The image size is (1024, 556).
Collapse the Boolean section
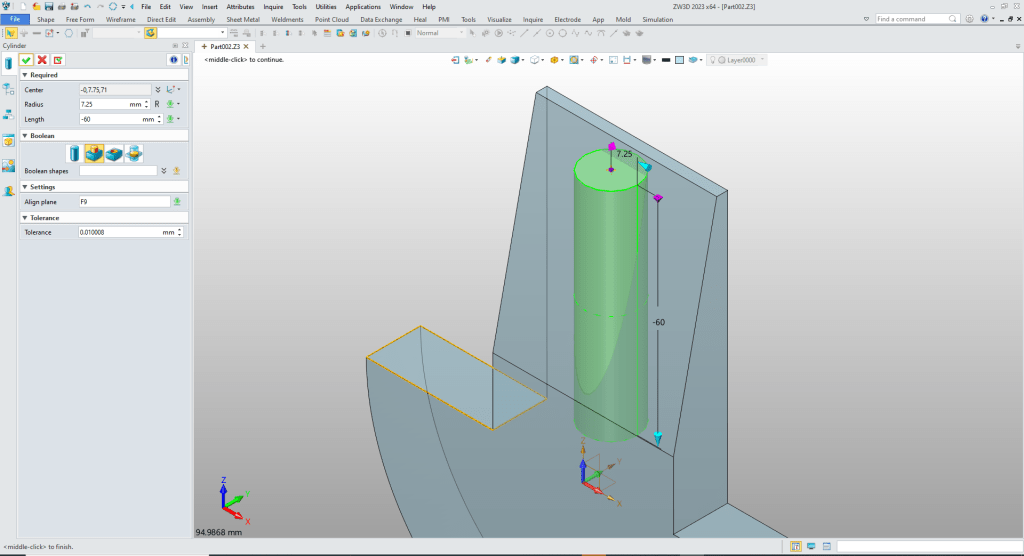tap(25, 135)
